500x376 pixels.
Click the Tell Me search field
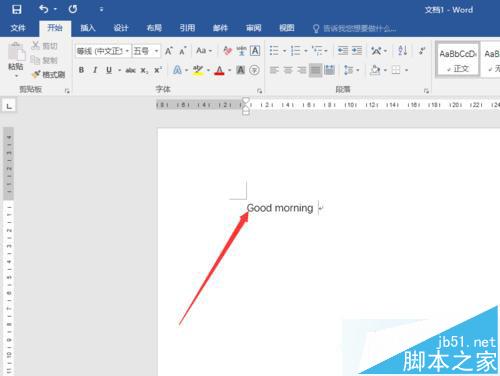[354, 29]
